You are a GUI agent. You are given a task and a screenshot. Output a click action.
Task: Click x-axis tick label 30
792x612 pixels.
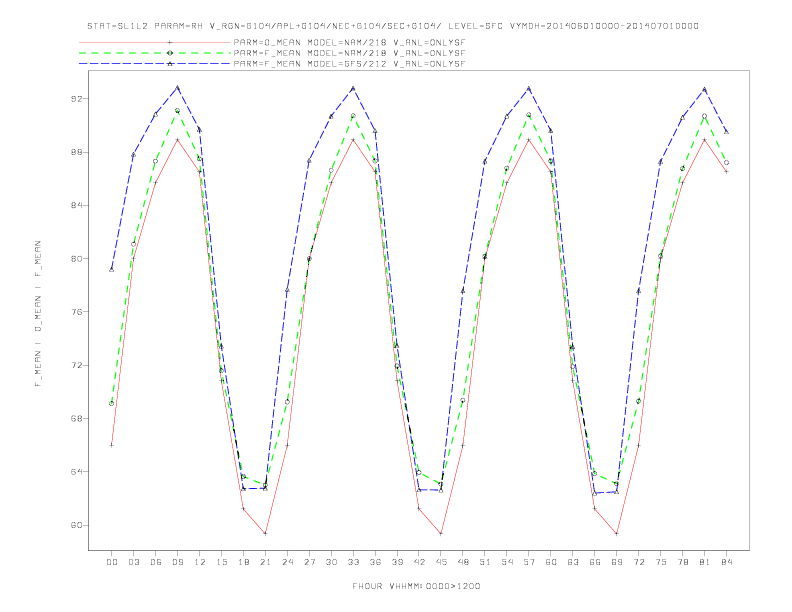point(331,562)
